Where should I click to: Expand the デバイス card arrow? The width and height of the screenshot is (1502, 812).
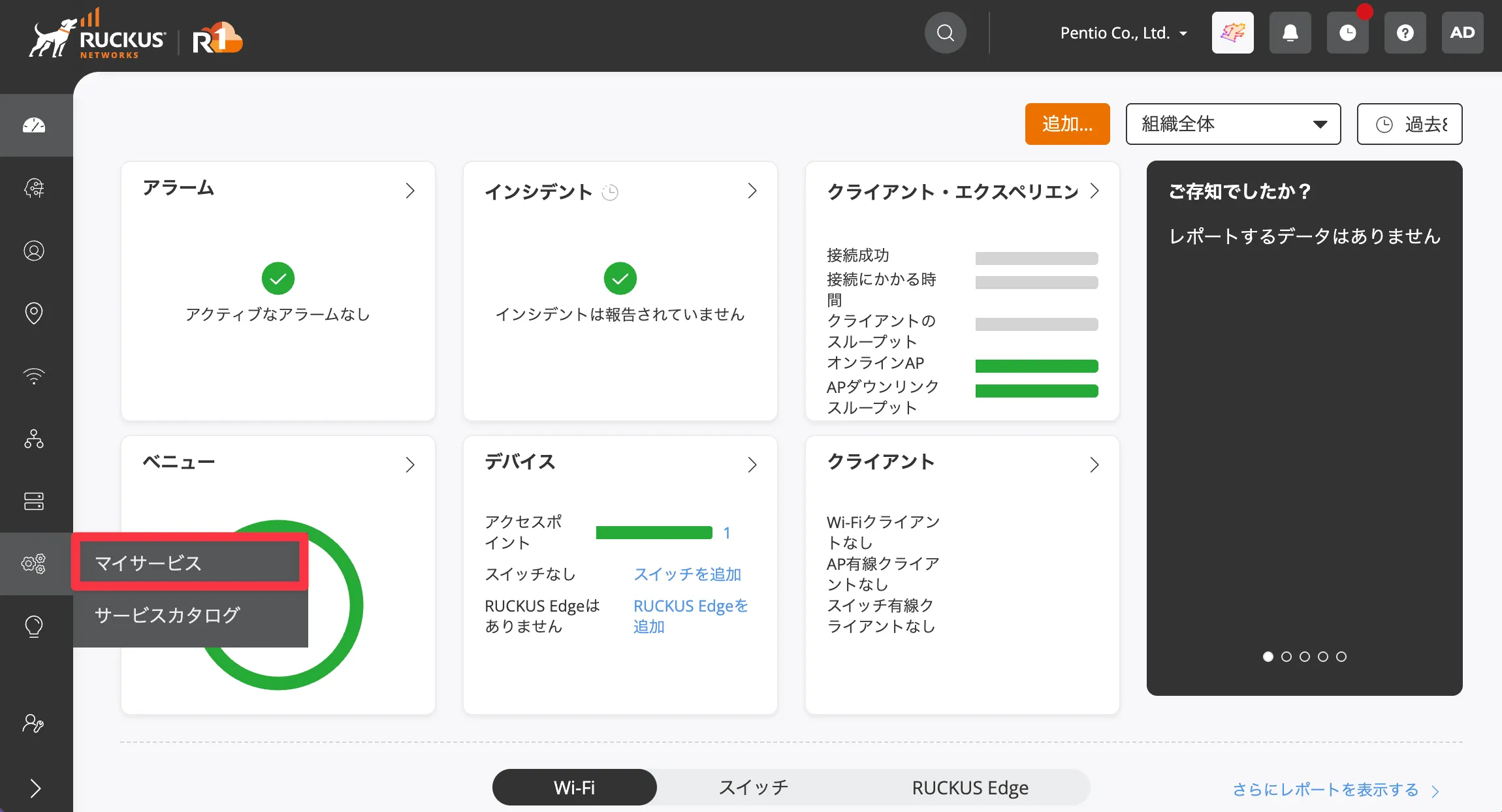coord(752,465)
